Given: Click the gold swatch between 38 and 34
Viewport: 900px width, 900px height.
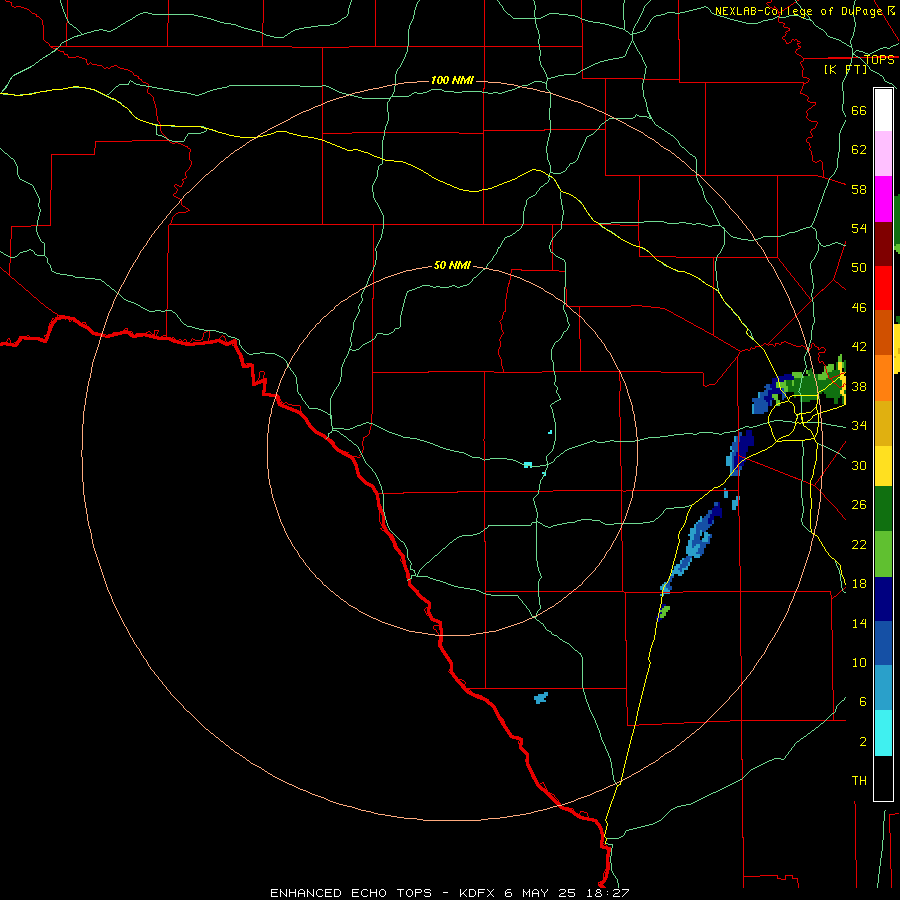Looking at the screenshot, I should tap(883, 423).
